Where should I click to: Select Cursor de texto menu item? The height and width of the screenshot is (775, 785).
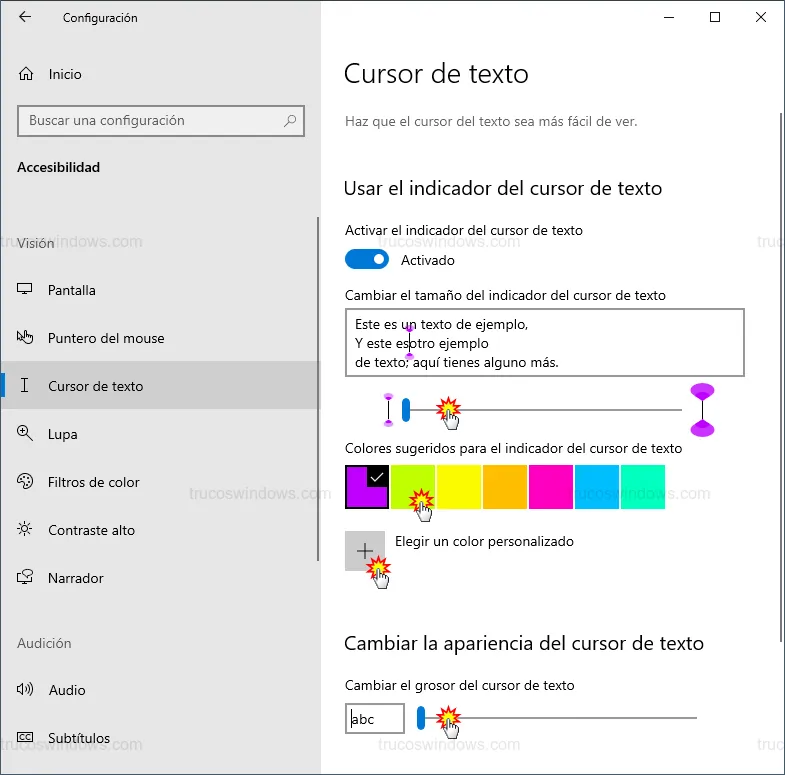click(x=95, y=386)
